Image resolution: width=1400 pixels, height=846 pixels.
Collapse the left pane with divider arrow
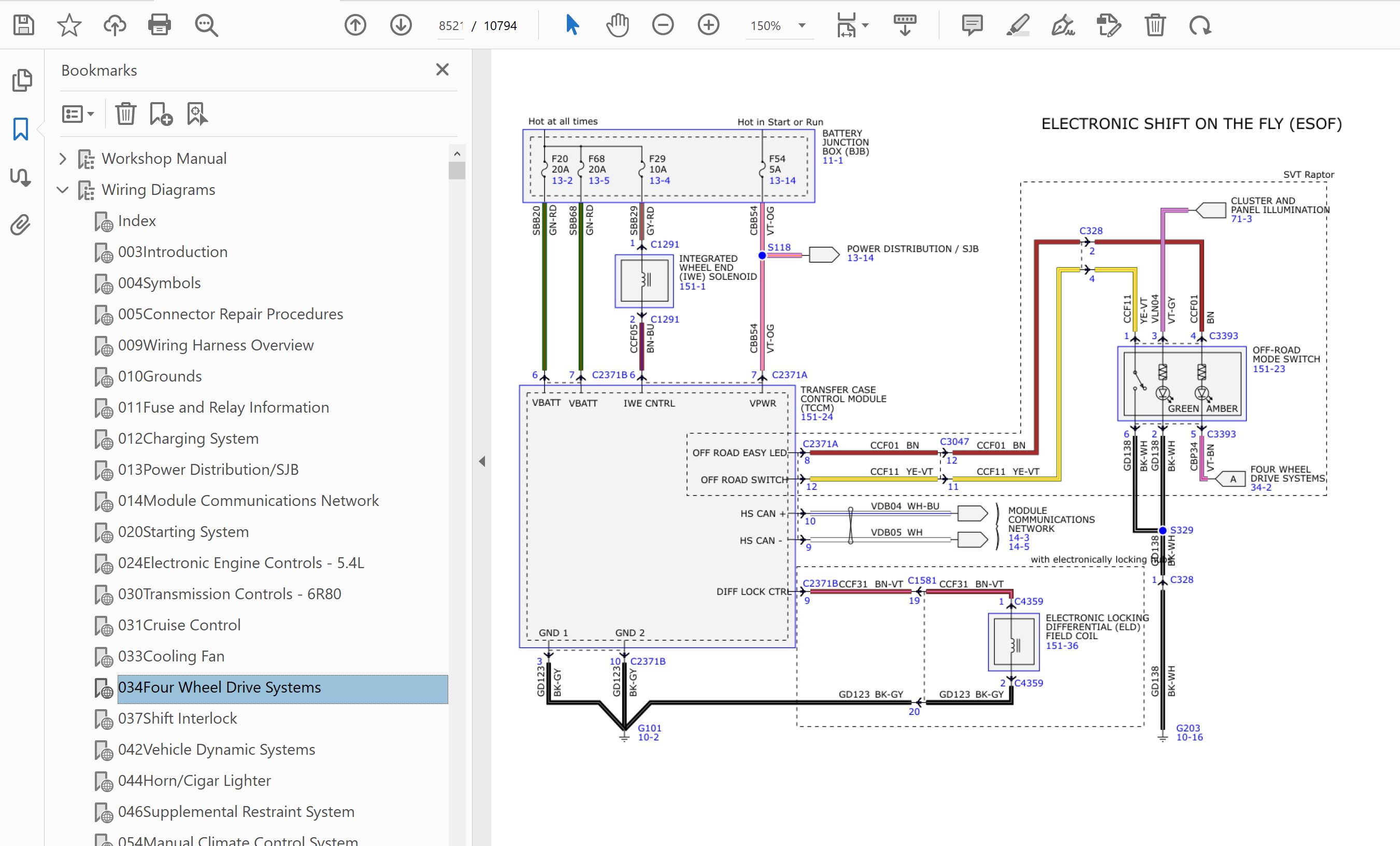[x=482, y=461]
